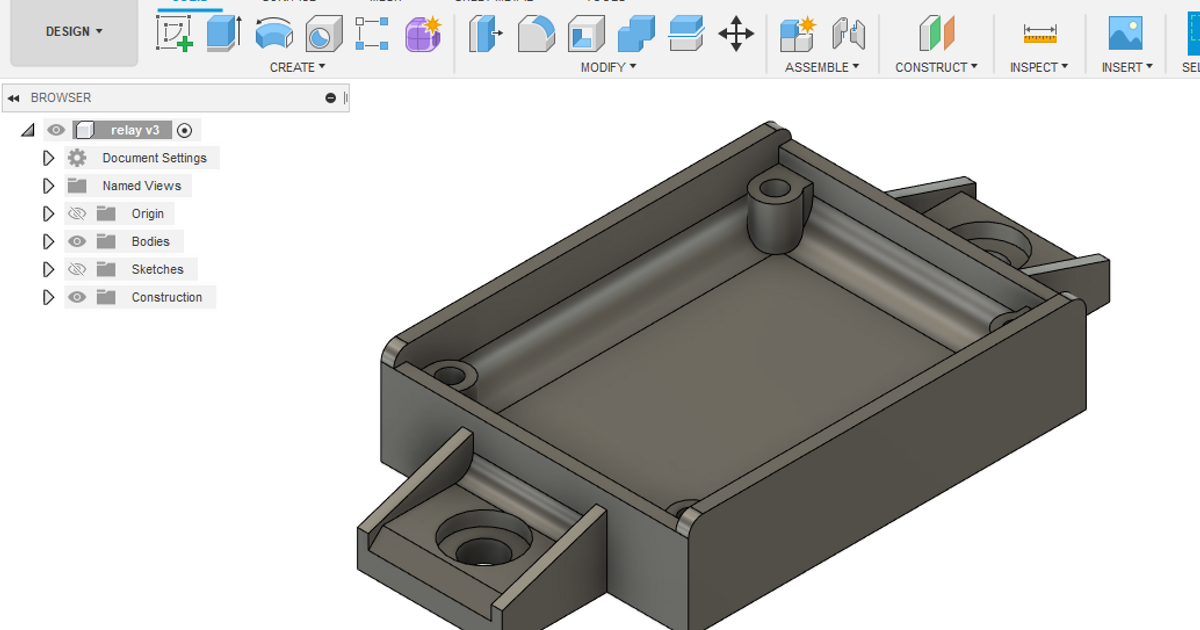Activate the Press Pull tool
Viewport: 1200px width, 630px height.
484,33
